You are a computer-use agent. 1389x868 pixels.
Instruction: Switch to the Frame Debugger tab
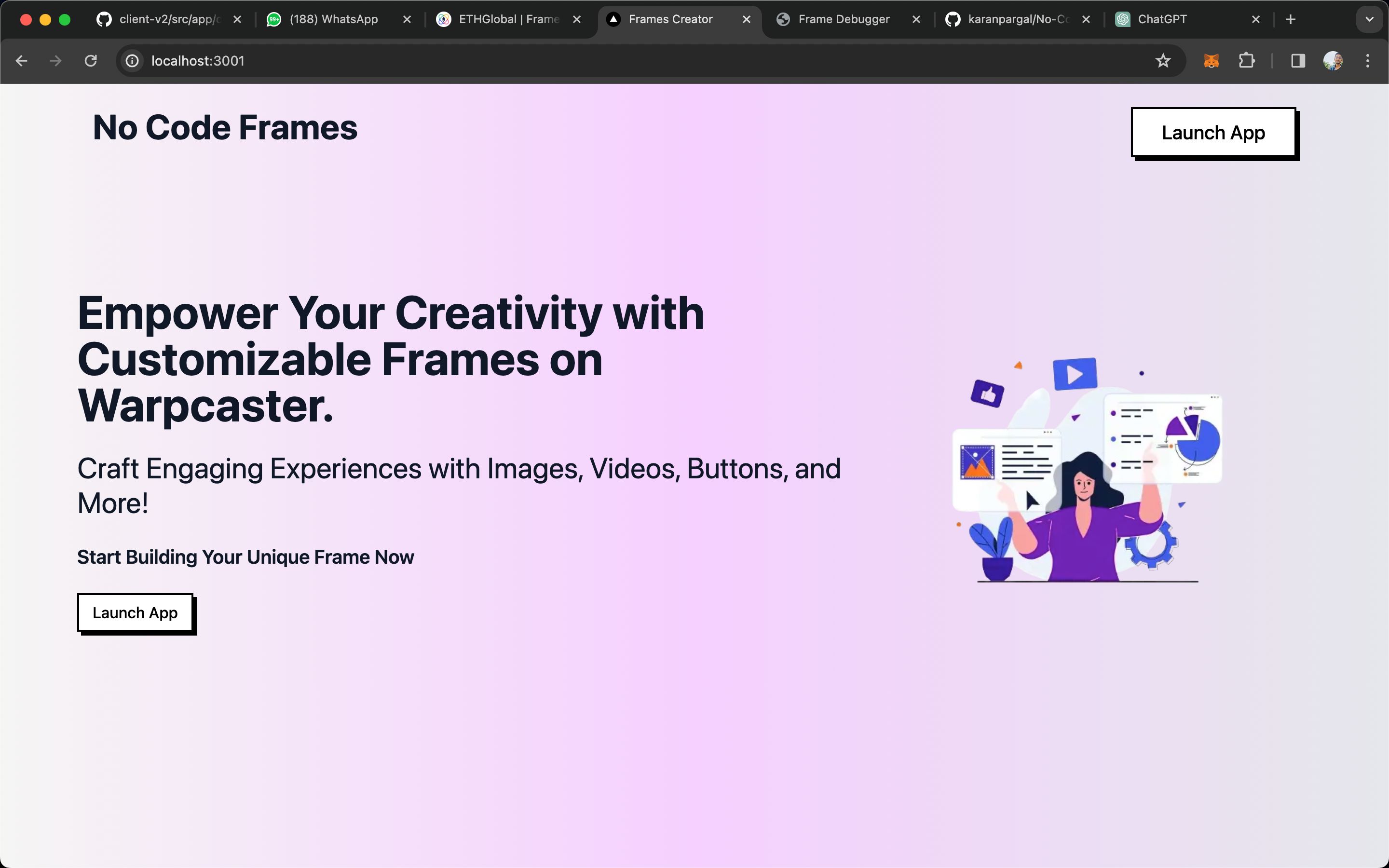pos(845,19)
